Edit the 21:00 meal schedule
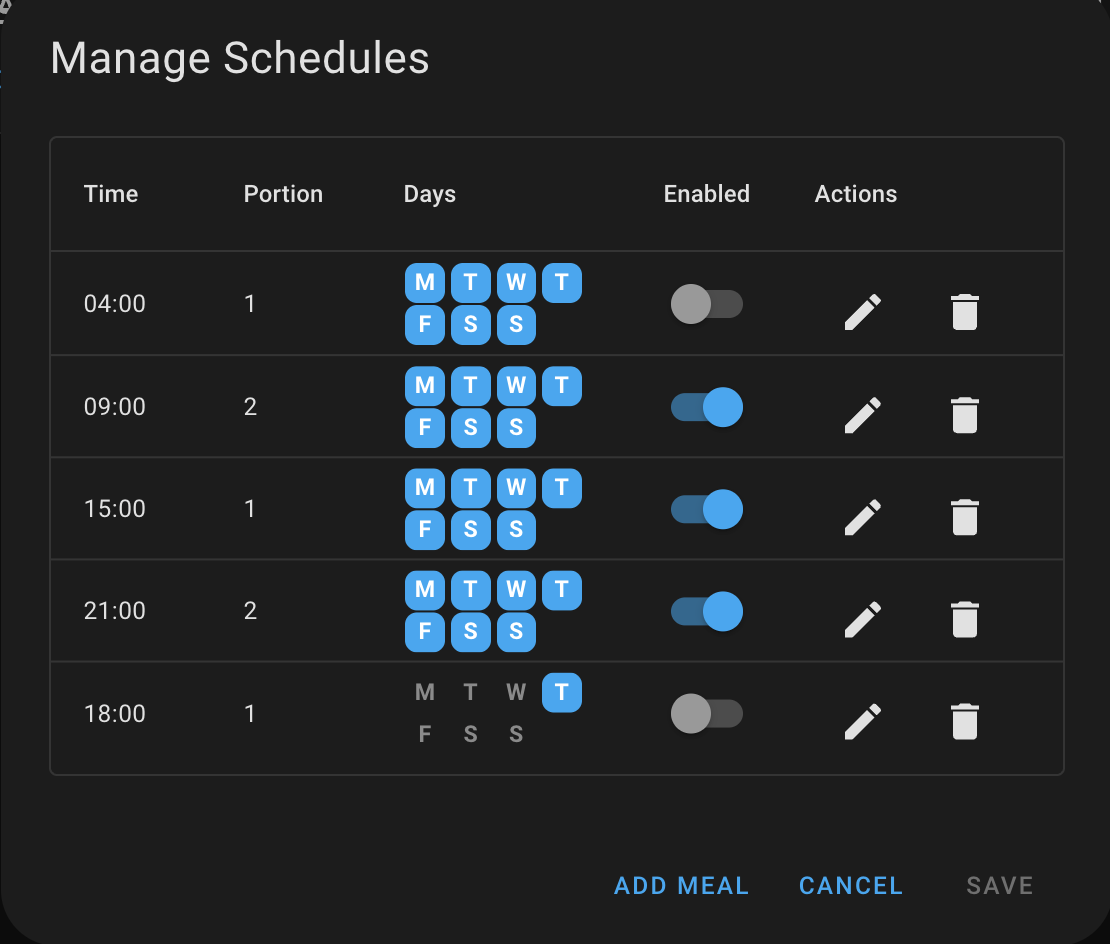Screen dimensions: 1110x944 pyautogui.click(x=863, y=619)
